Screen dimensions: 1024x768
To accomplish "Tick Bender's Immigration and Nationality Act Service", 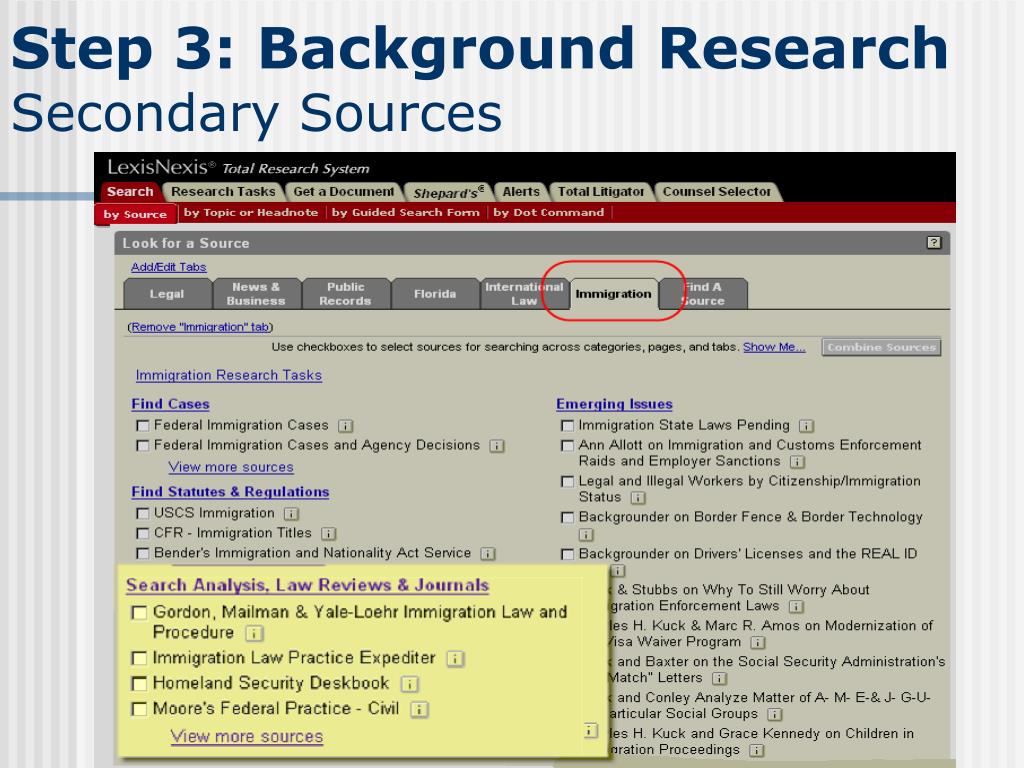I will (142, 554).
